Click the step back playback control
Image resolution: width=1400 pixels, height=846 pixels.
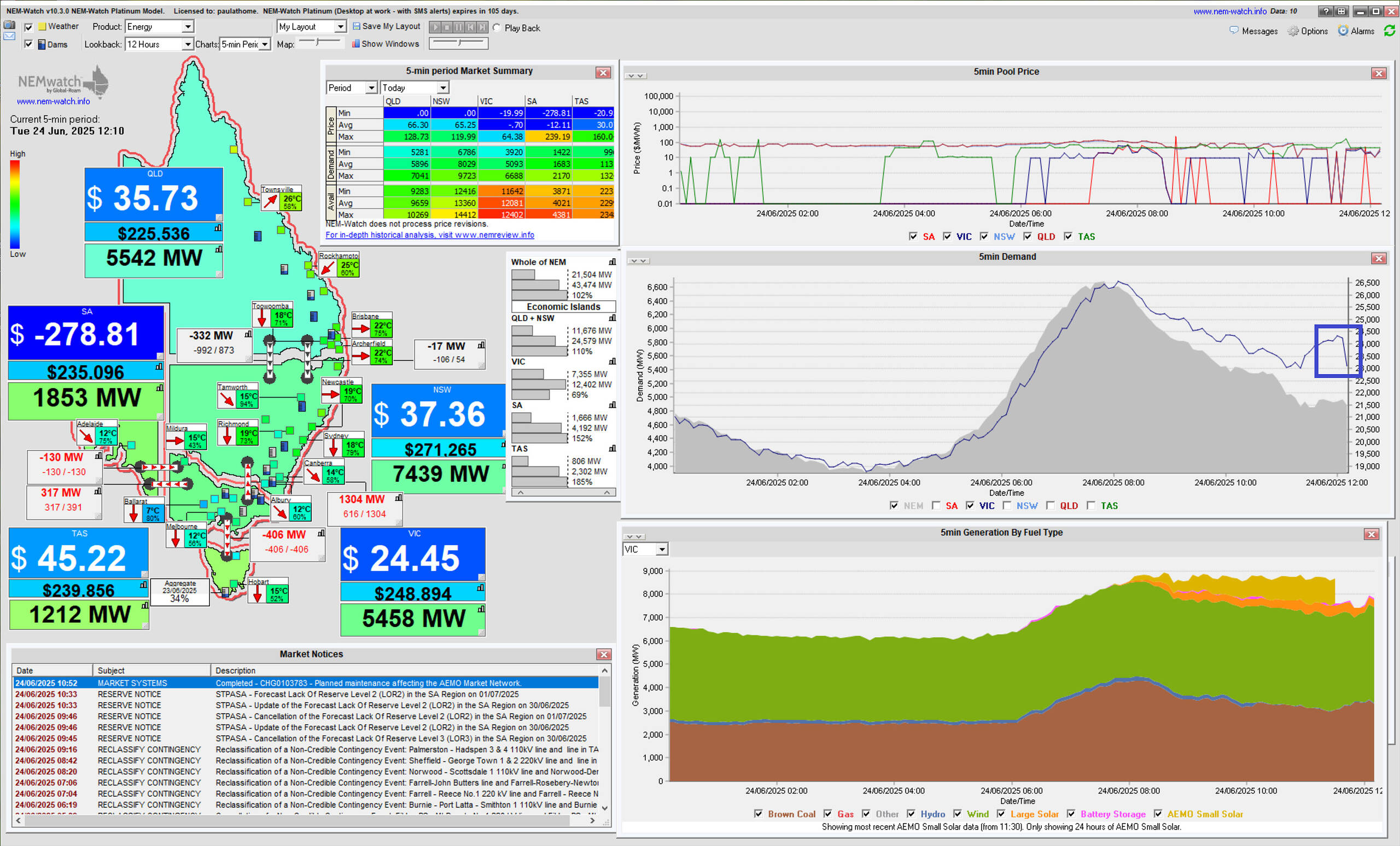(x=470, y=27)
